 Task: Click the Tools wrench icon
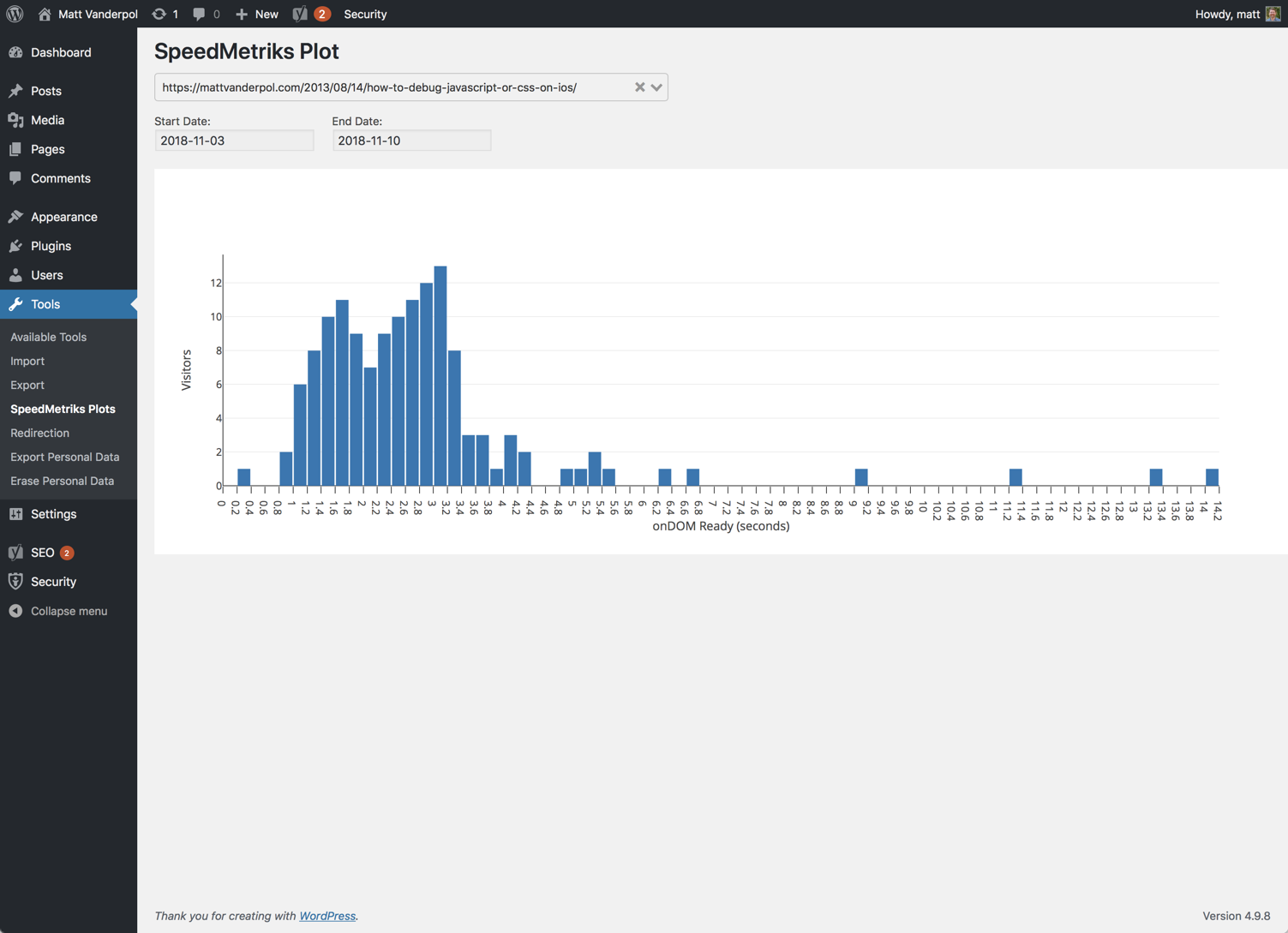coord(15,304)
